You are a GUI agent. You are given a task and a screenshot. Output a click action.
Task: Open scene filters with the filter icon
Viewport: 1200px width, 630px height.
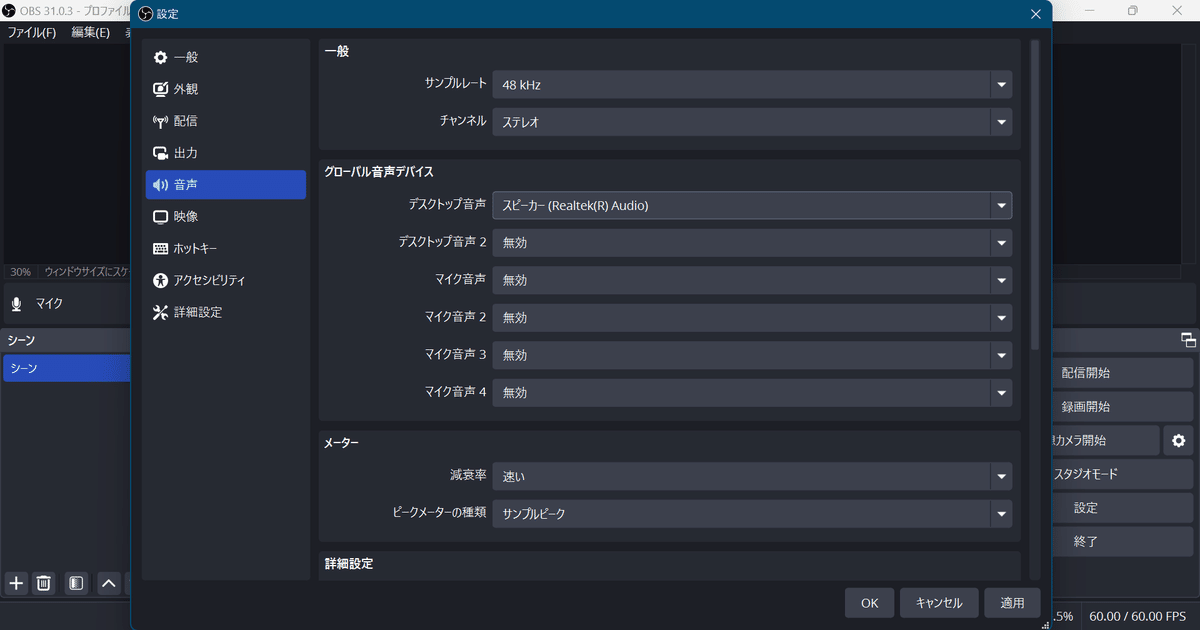[x=75, y=583]
